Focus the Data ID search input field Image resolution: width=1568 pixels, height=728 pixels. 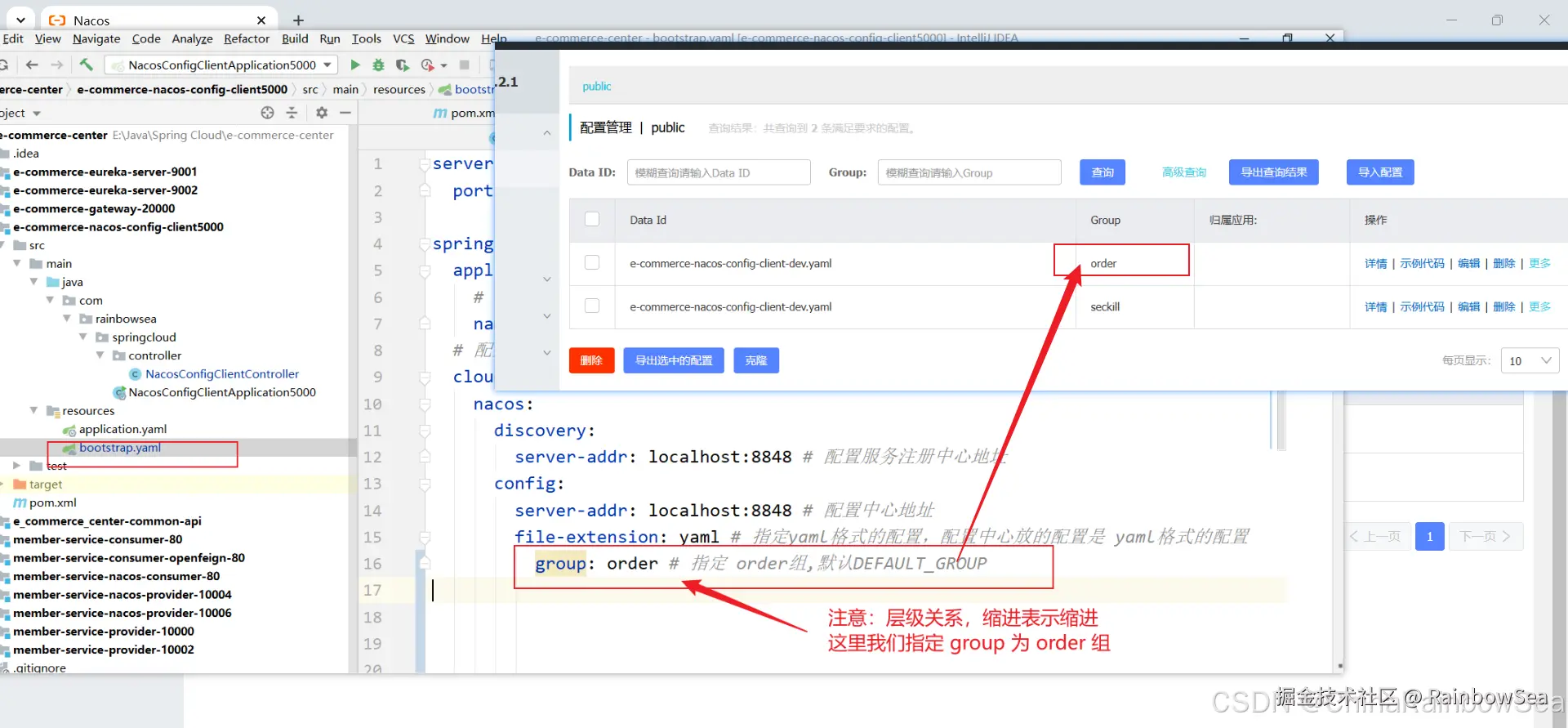tap(719, 172)
